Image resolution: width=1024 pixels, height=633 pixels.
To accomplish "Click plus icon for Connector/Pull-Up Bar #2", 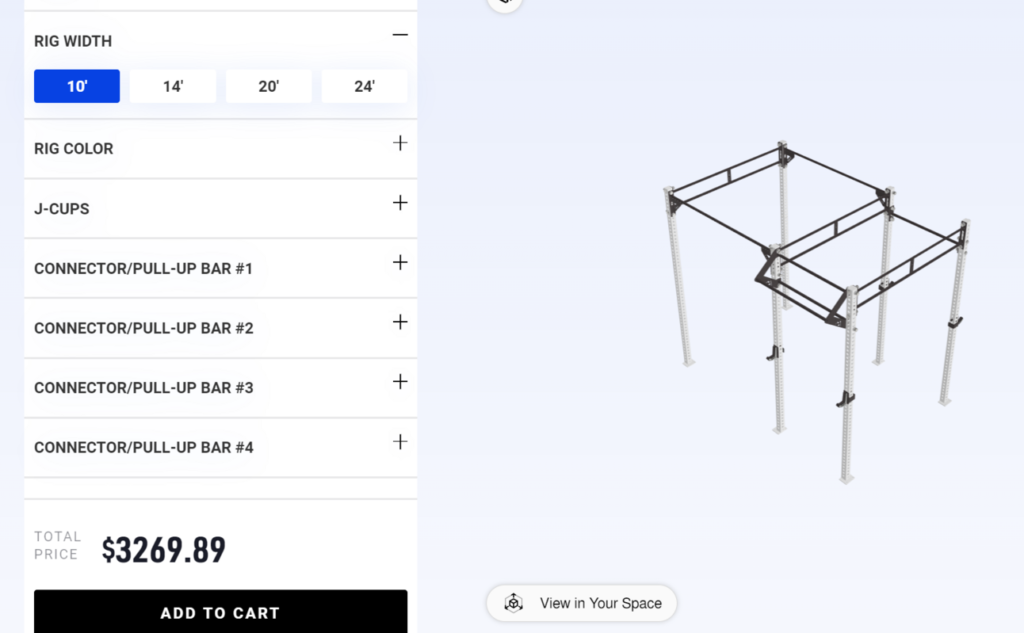I will [x=400, y=322].
